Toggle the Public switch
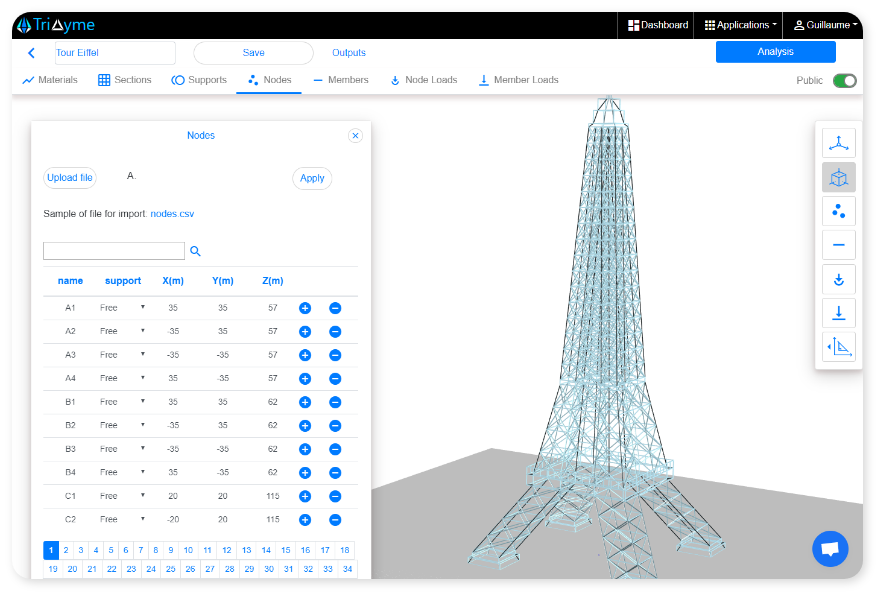This screenshot has width=881, height=597. 844,81
